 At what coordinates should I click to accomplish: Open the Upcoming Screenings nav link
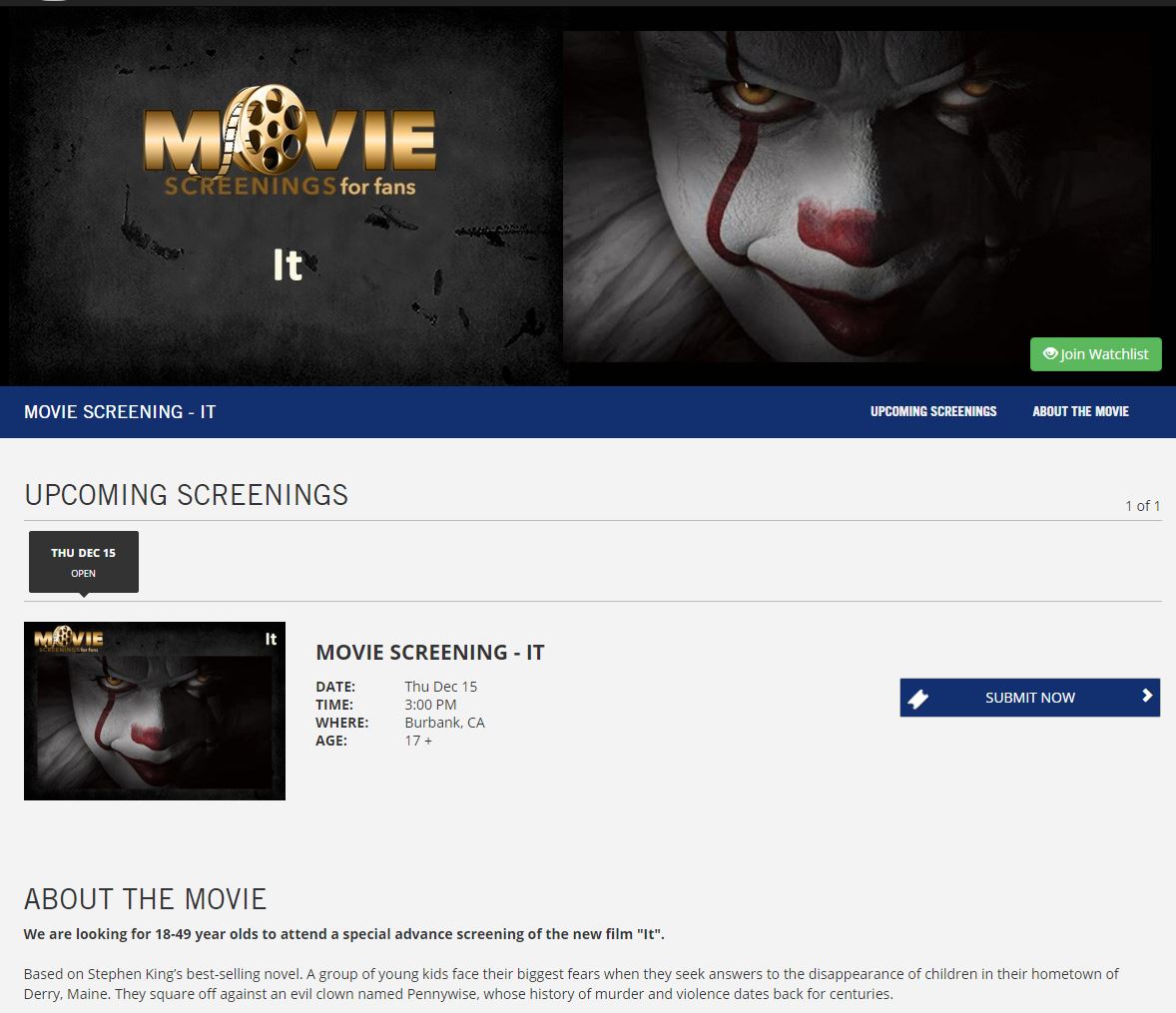point(933,411)
